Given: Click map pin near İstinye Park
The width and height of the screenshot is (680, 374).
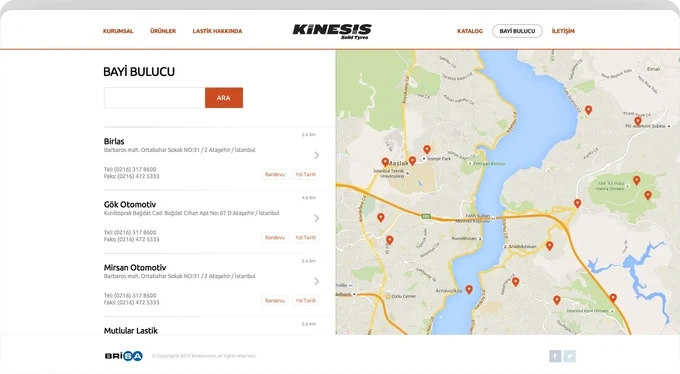Looking at the screenshot, I should pyautogui.click(x=427, y=150).
